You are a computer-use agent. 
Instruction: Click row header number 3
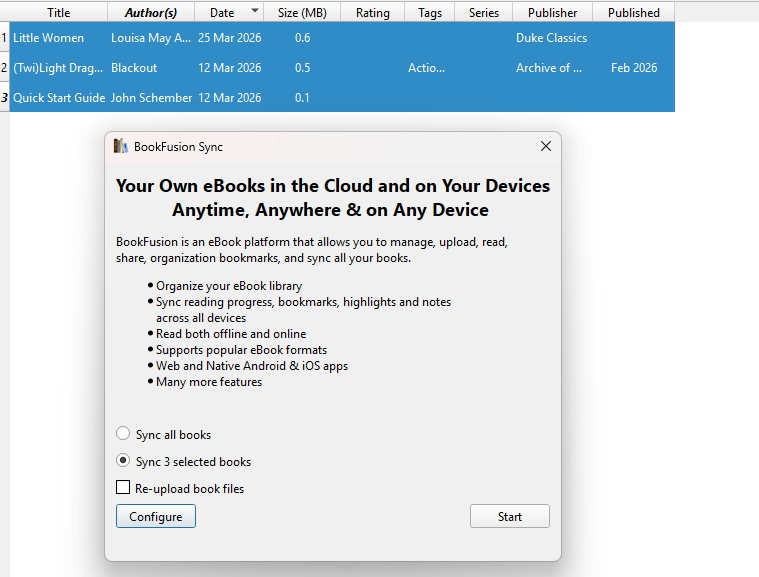pos(4,97)
